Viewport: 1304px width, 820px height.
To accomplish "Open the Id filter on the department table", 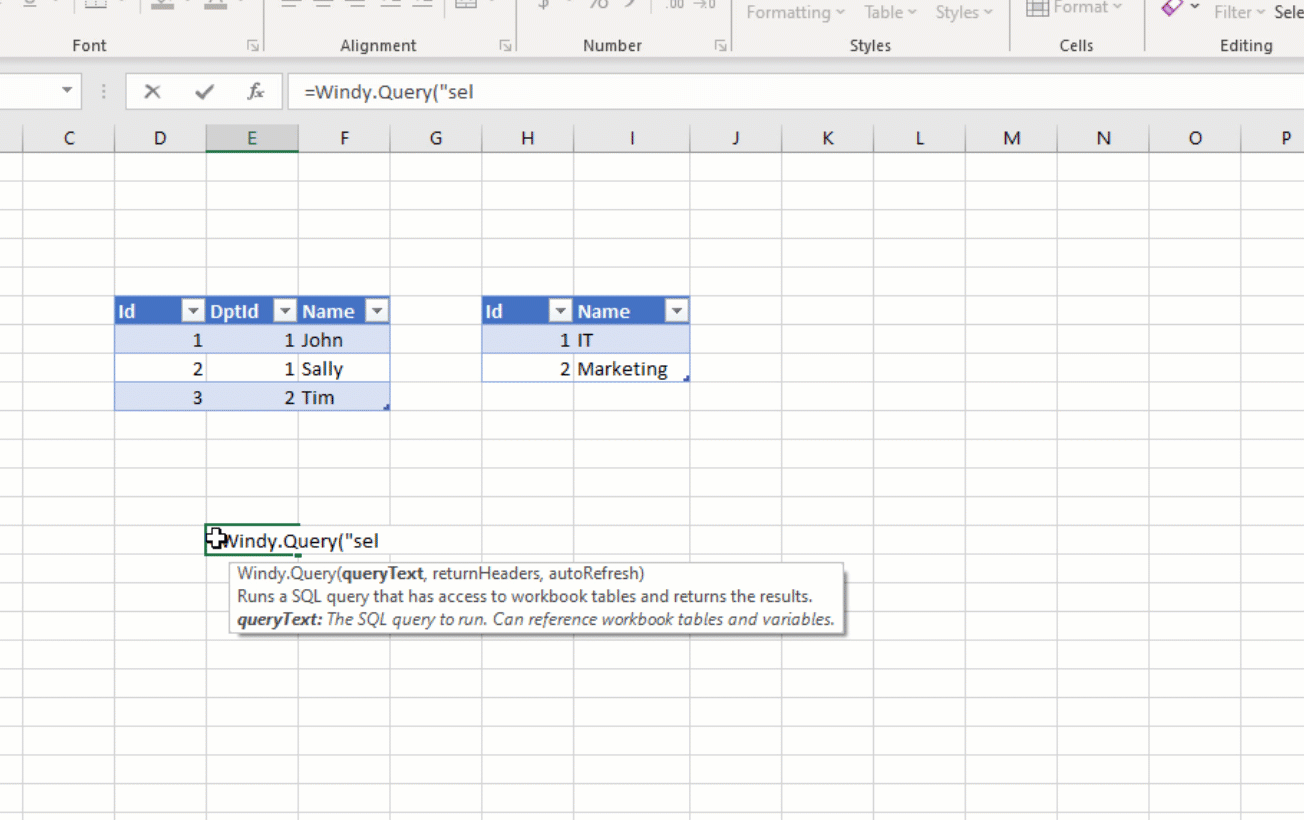I will (x=560, y=311).
